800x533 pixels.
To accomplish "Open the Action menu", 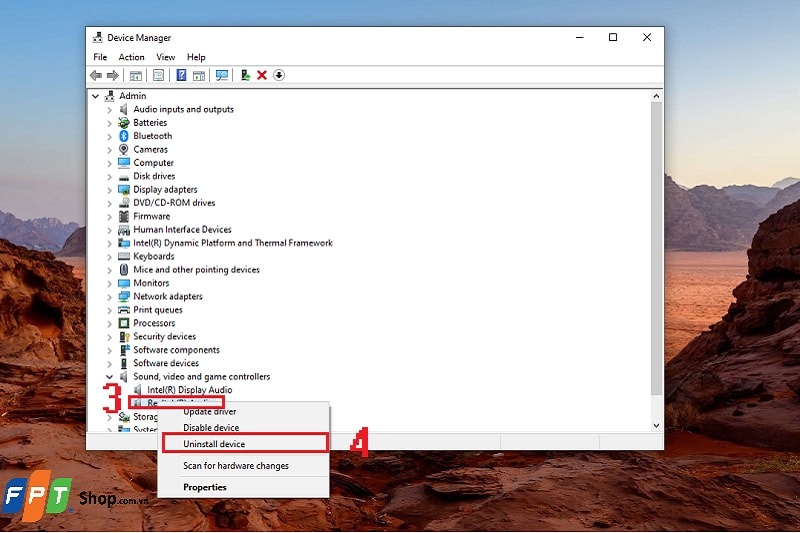I will pos(131,57).
